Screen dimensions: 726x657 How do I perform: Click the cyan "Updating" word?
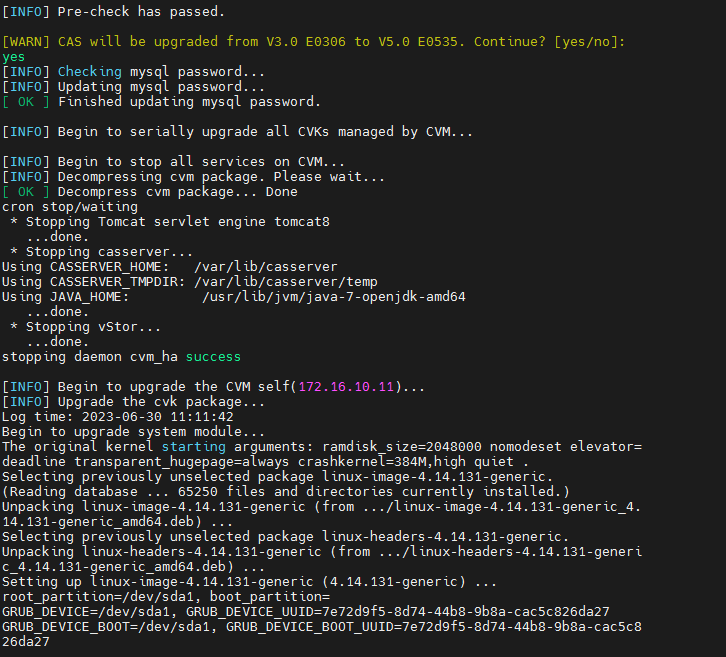click(x=90, y=87)
